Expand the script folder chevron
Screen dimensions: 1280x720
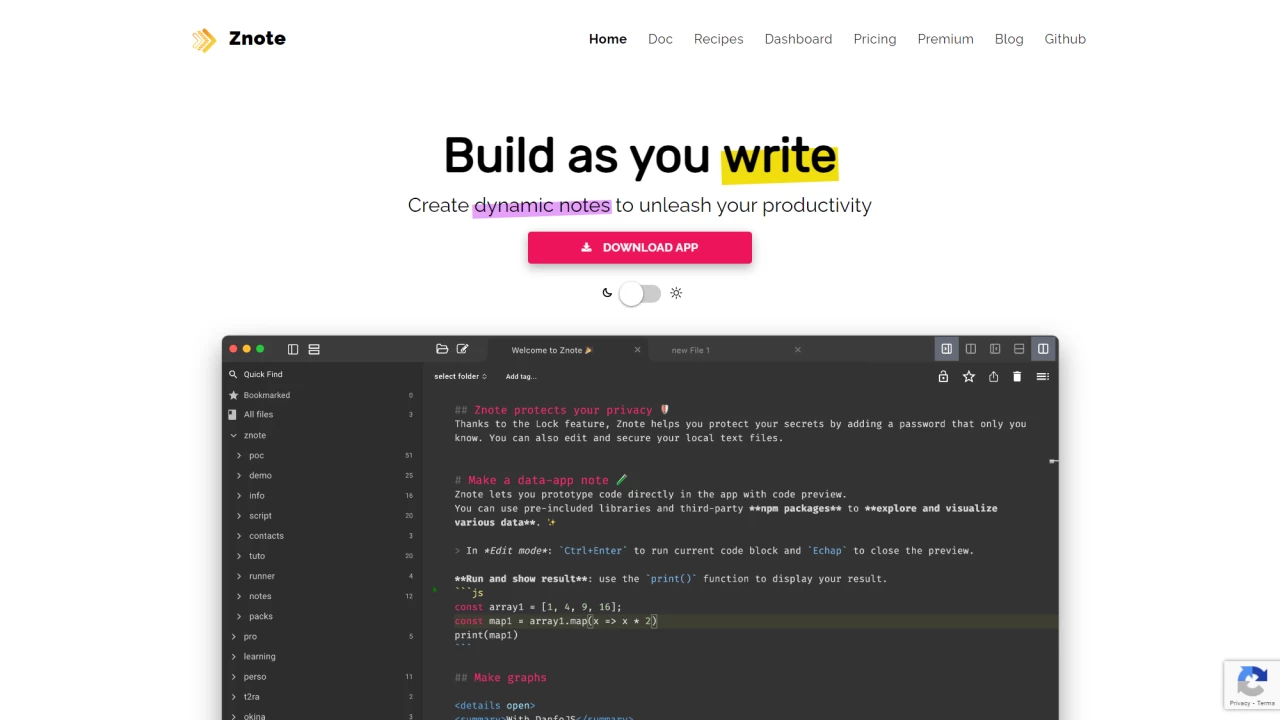[239, 515]
